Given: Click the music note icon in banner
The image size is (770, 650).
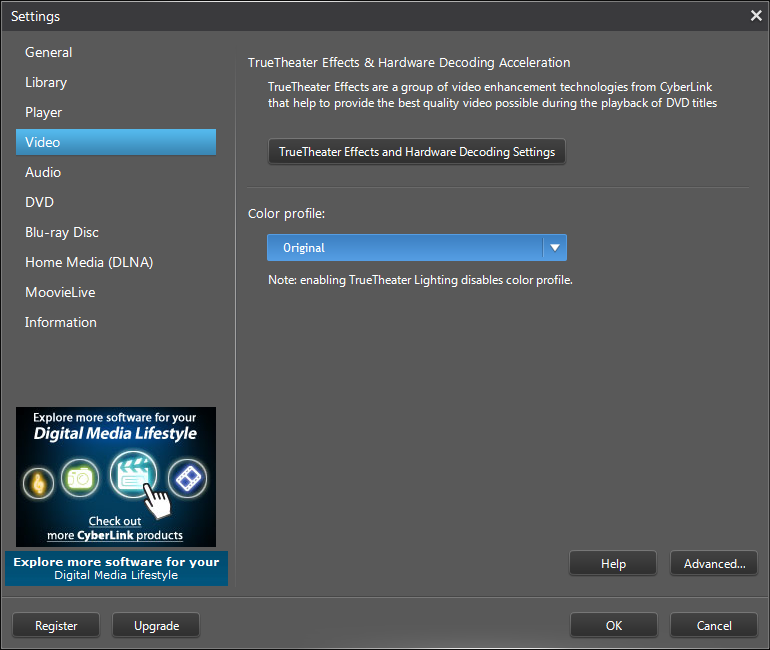Looking at the screenshot, I should click(40, 482).
